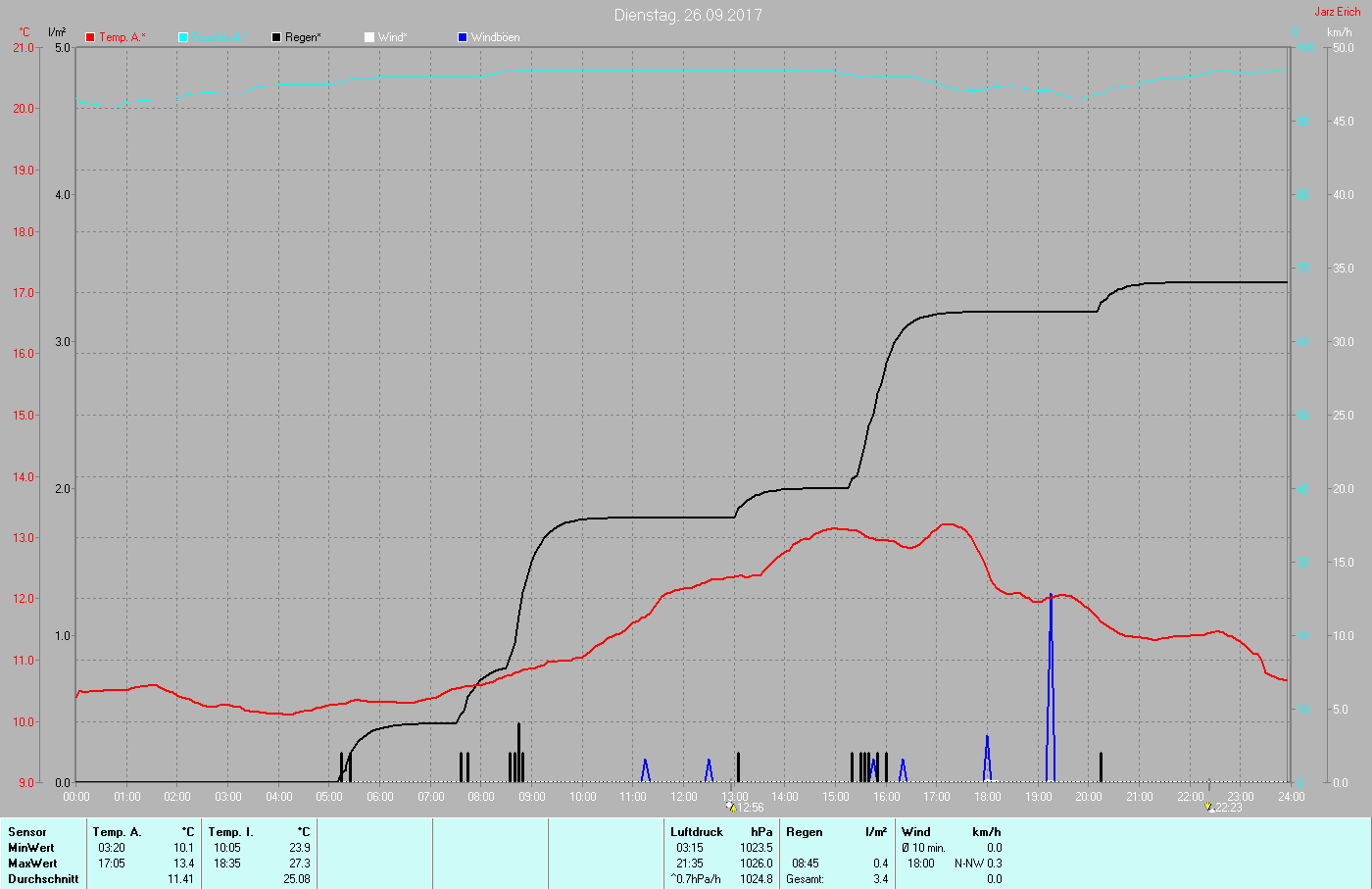The height and width of the screenshot is (889, 1372).
Task: Click the 08:45 rain maximum time
Action: pos(806,864)
